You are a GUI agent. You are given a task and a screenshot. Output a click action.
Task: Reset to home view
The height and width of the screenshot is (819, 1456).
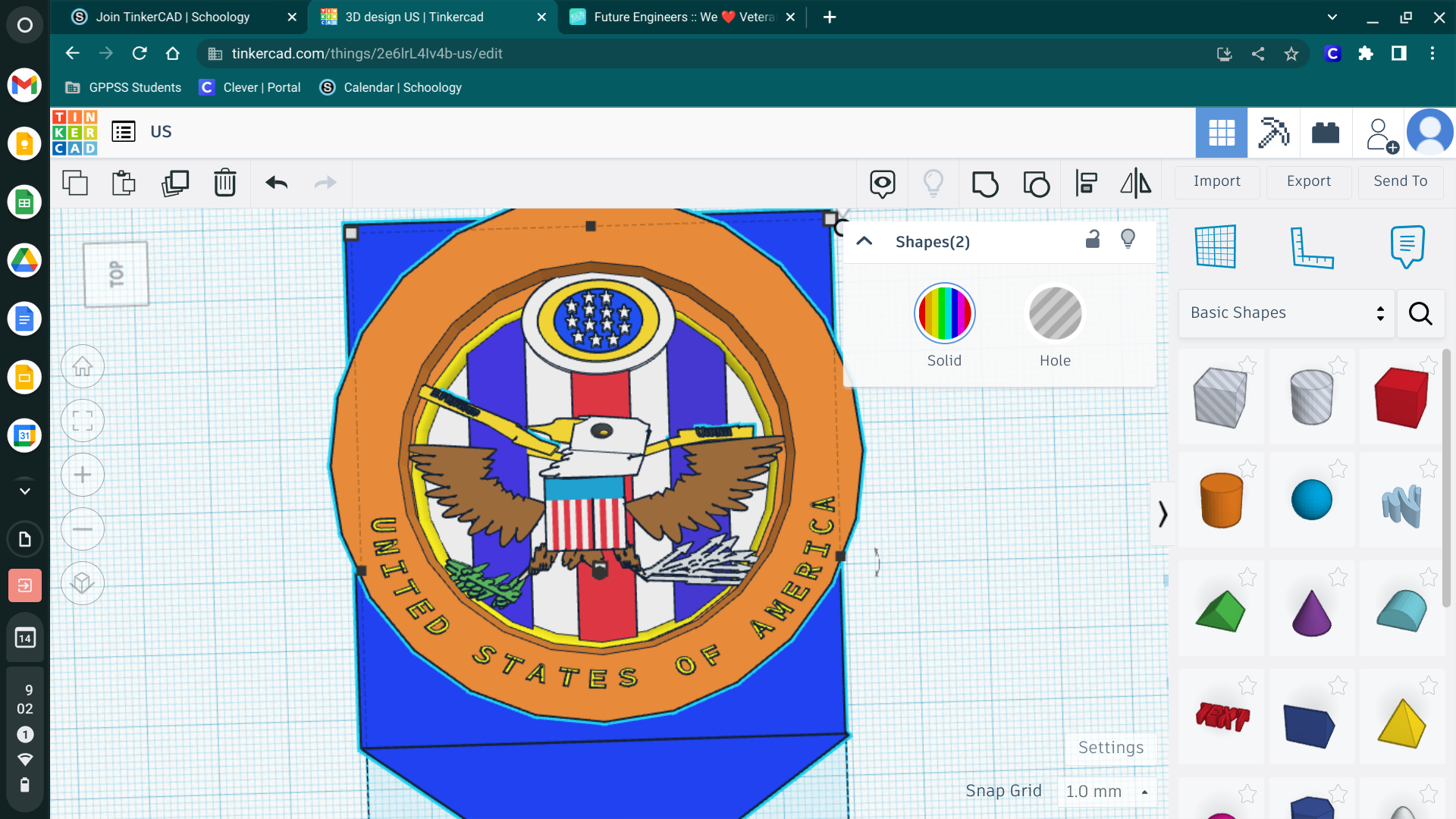[x=83, y=366]
